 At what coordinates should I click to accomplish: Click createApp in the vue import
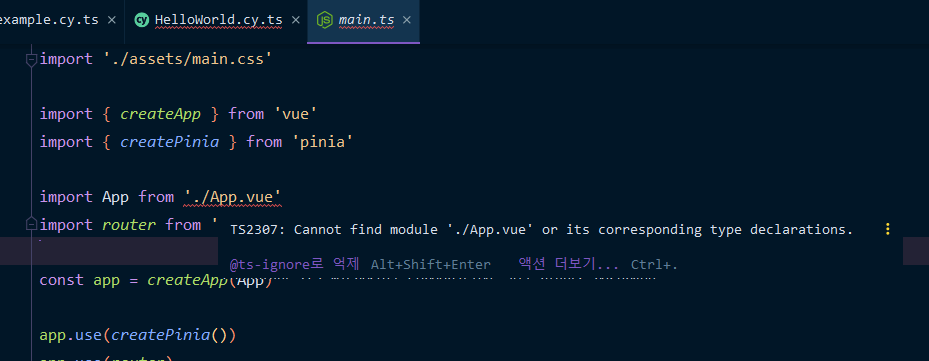[x=161, y=114]
